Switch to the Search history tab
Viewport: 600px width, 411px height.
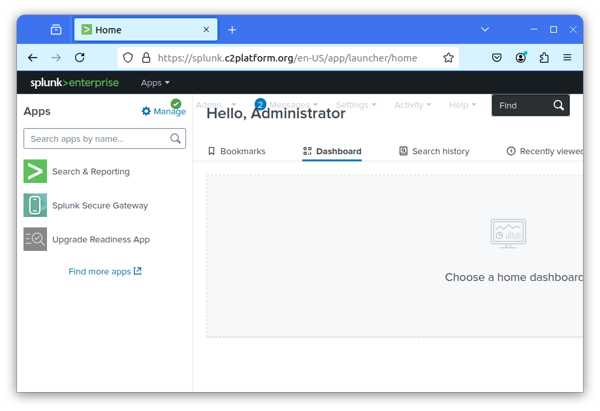pos(434,151)
